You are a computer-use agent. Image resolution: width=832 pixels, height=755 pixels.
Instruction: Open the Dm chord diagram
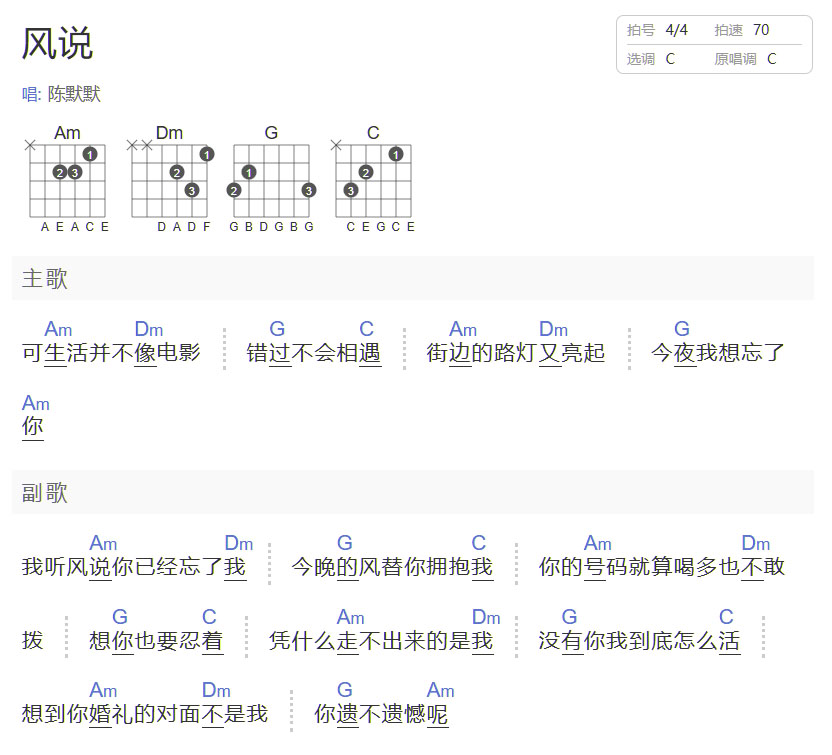(169, 179)
